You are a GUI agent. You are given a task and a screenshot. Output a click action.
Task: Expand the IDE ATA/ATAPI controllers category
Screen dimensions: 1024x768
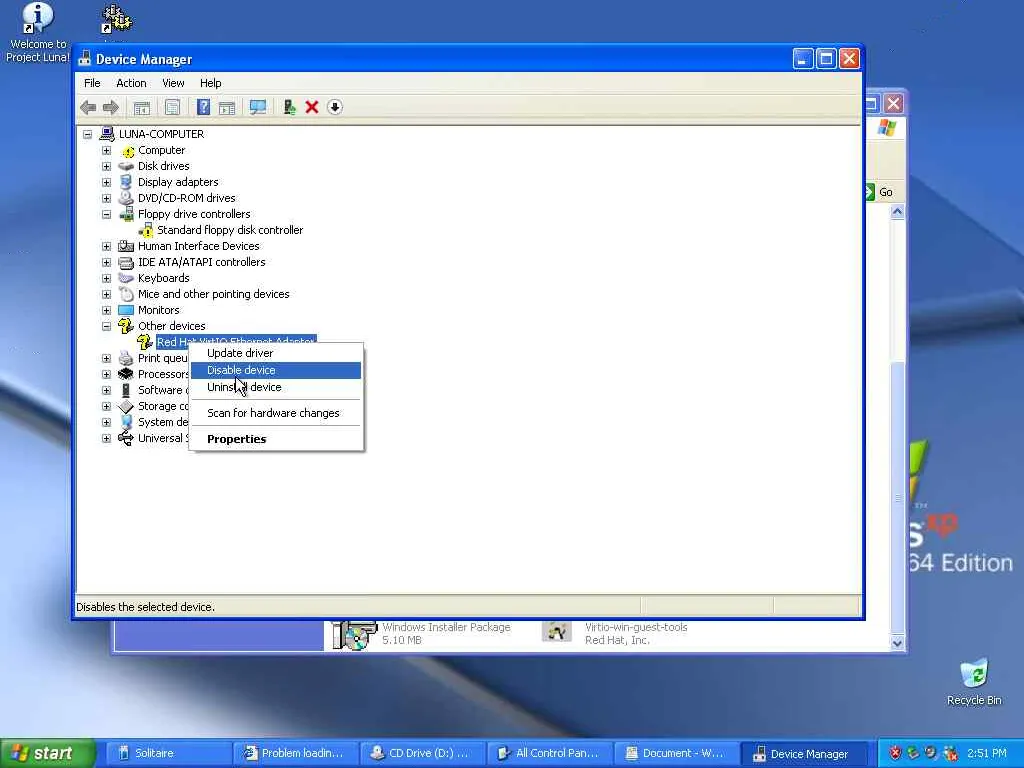(106, 262)
